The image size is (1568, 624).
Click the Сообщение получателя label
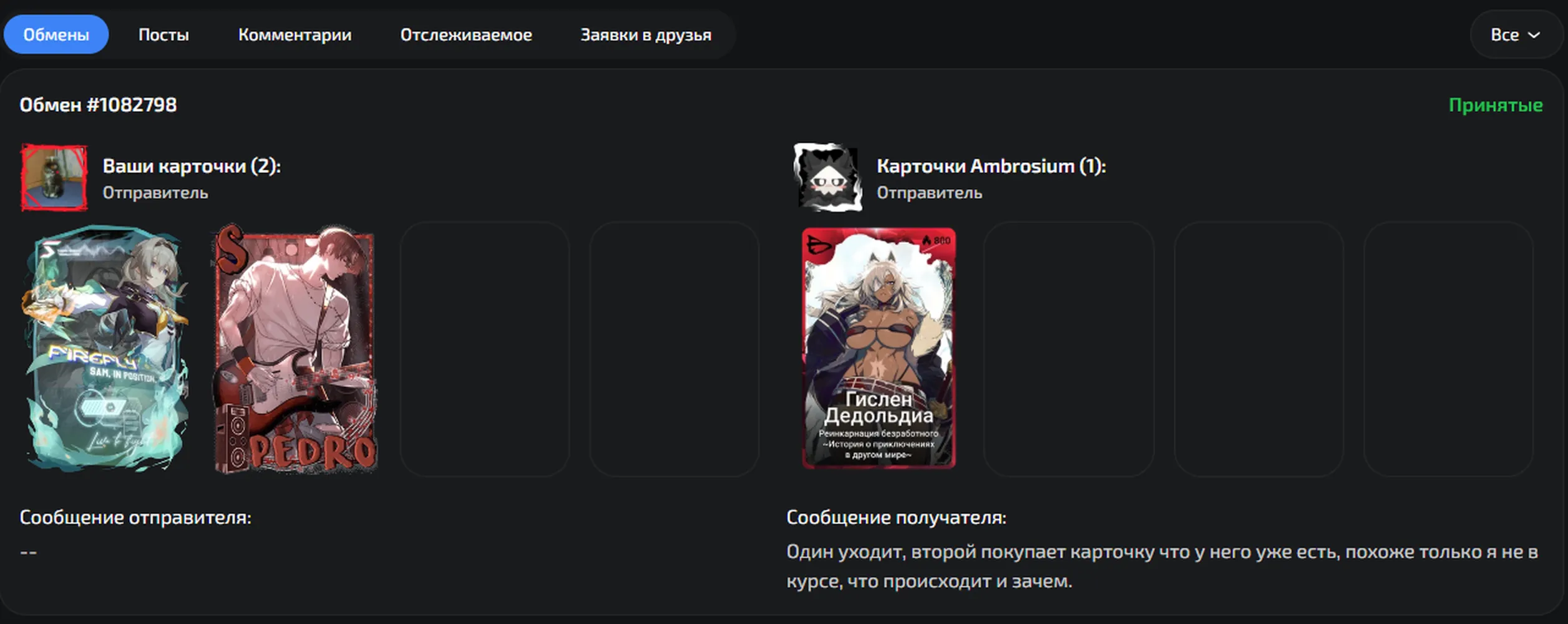(896, 517)
